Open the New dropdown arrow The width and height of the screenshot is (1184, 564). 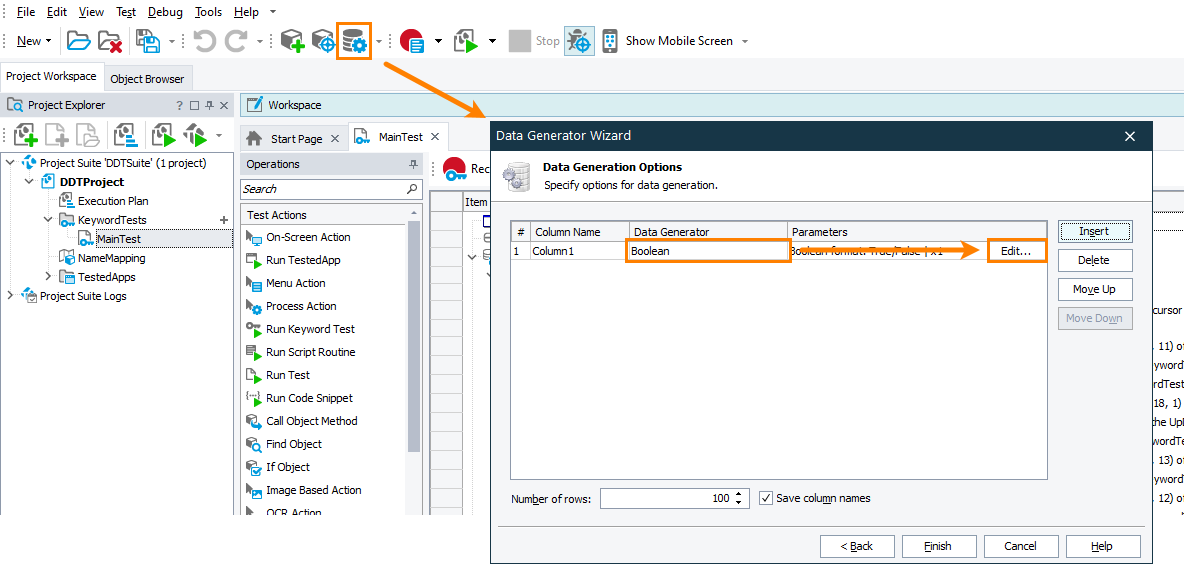[x=49, y=41]
